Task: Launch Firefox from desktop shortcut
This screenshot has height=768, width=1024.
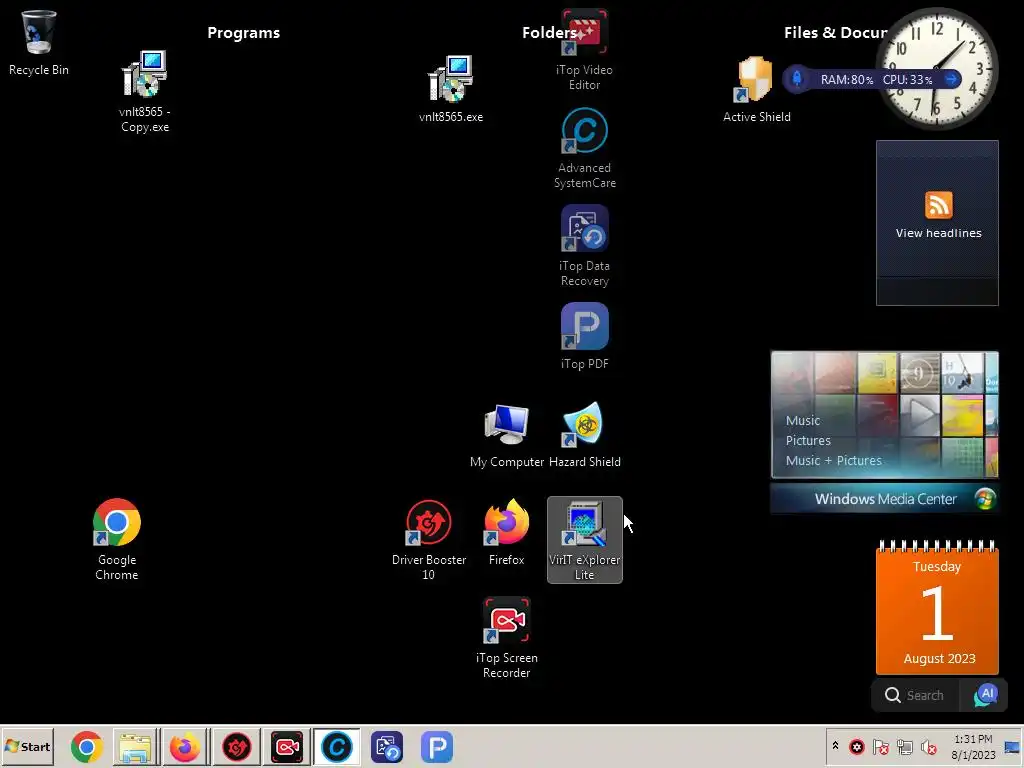Action: pyautogui.click(x=506, y=532)
